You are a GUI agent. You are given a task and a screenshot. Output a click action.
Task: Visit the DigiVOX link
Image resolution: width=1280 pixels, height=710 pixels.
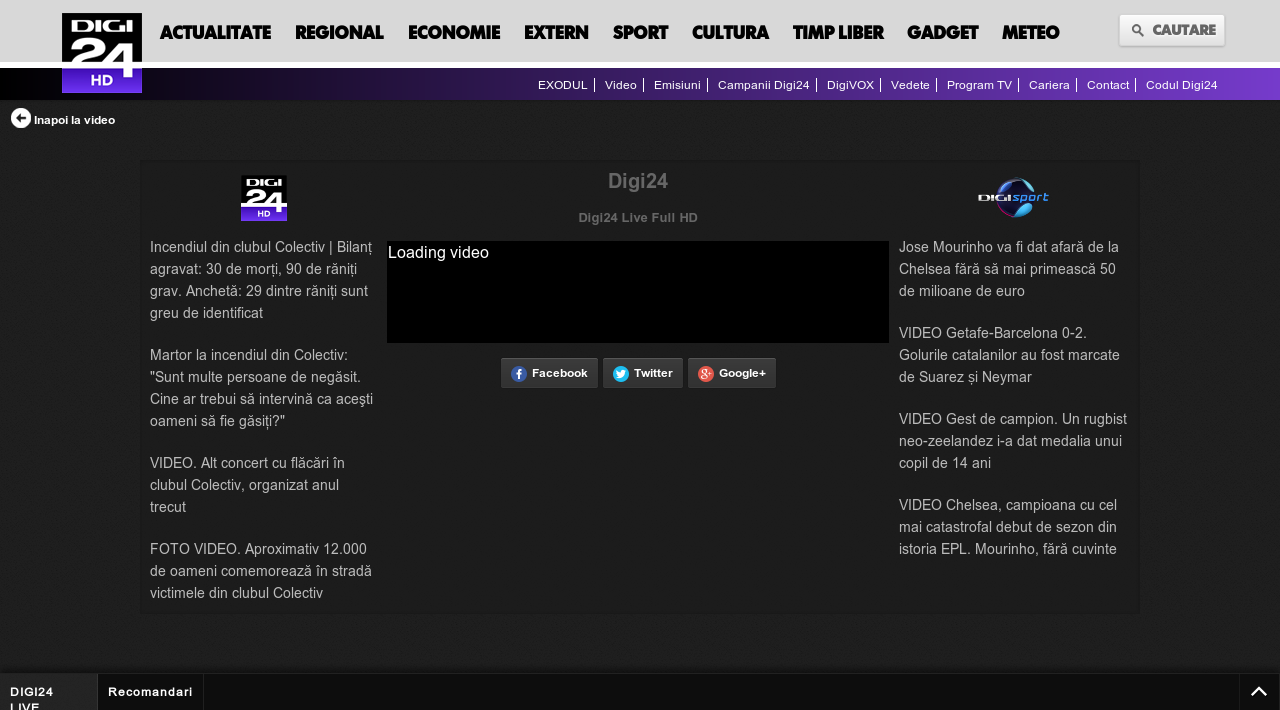pyautogui.click(x=850, y=85)
